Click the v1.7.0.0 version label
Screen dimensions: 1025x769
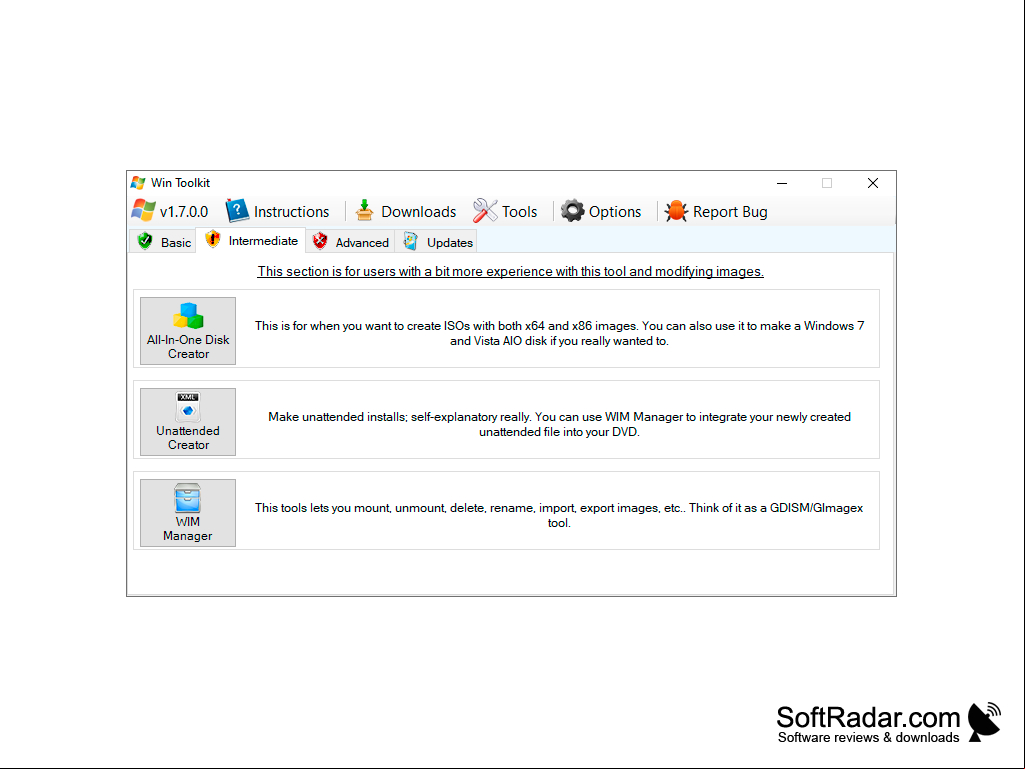184,212
